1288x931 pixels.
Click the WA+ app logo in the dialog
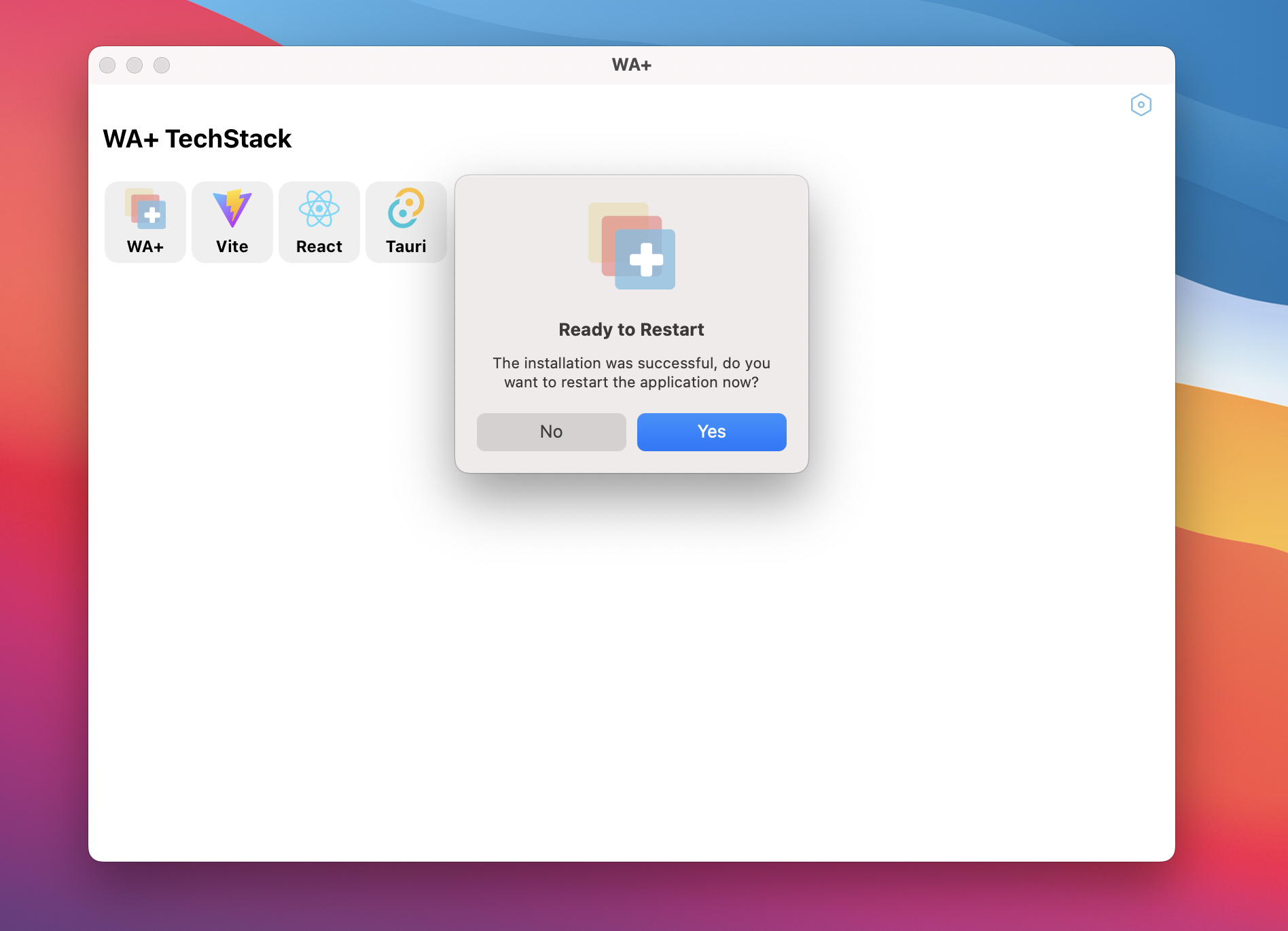click(x=632, y=246)
